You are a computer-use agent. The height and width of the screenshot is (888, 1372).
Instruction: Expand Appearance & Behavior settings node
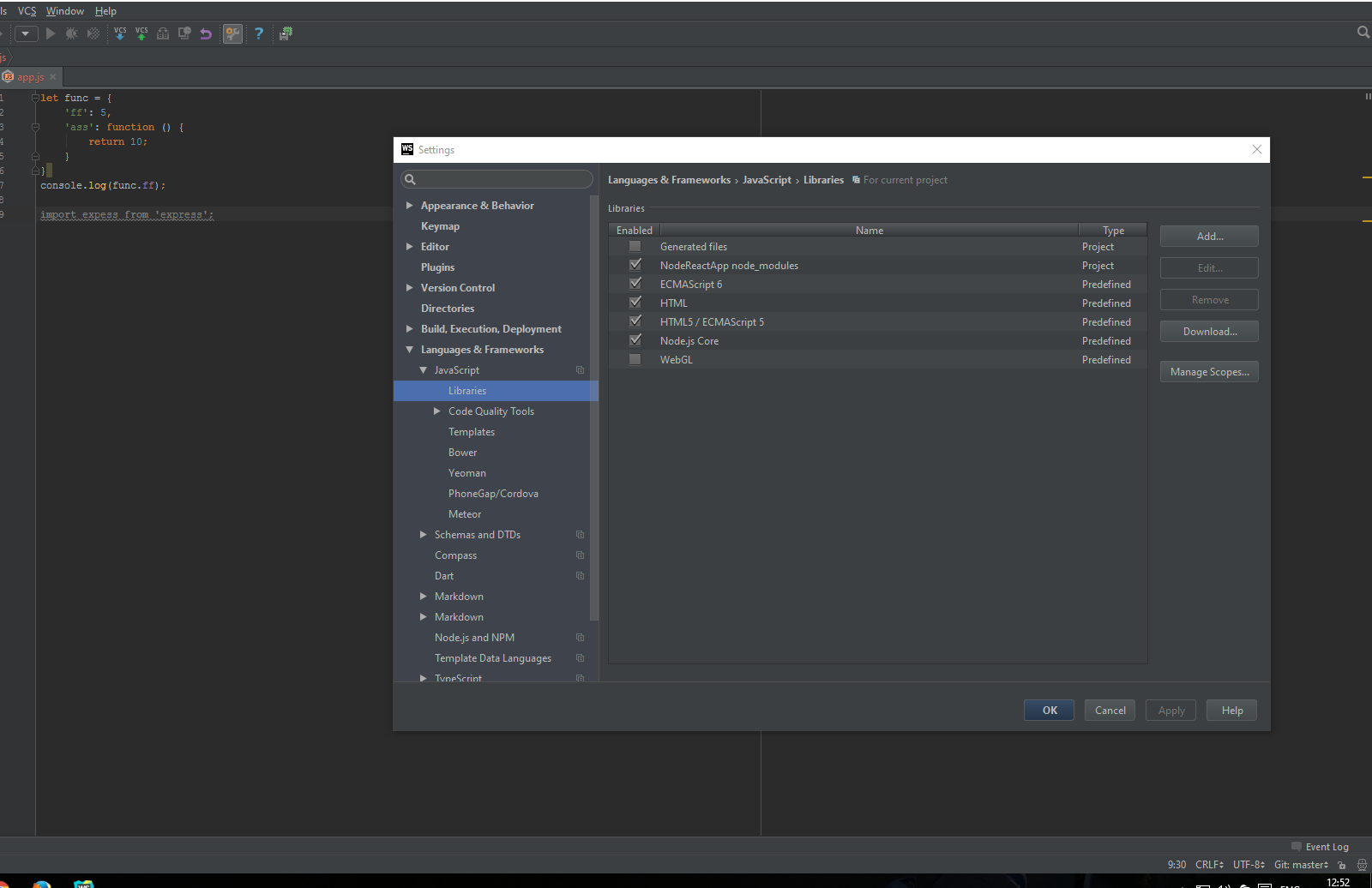[410, 206]
